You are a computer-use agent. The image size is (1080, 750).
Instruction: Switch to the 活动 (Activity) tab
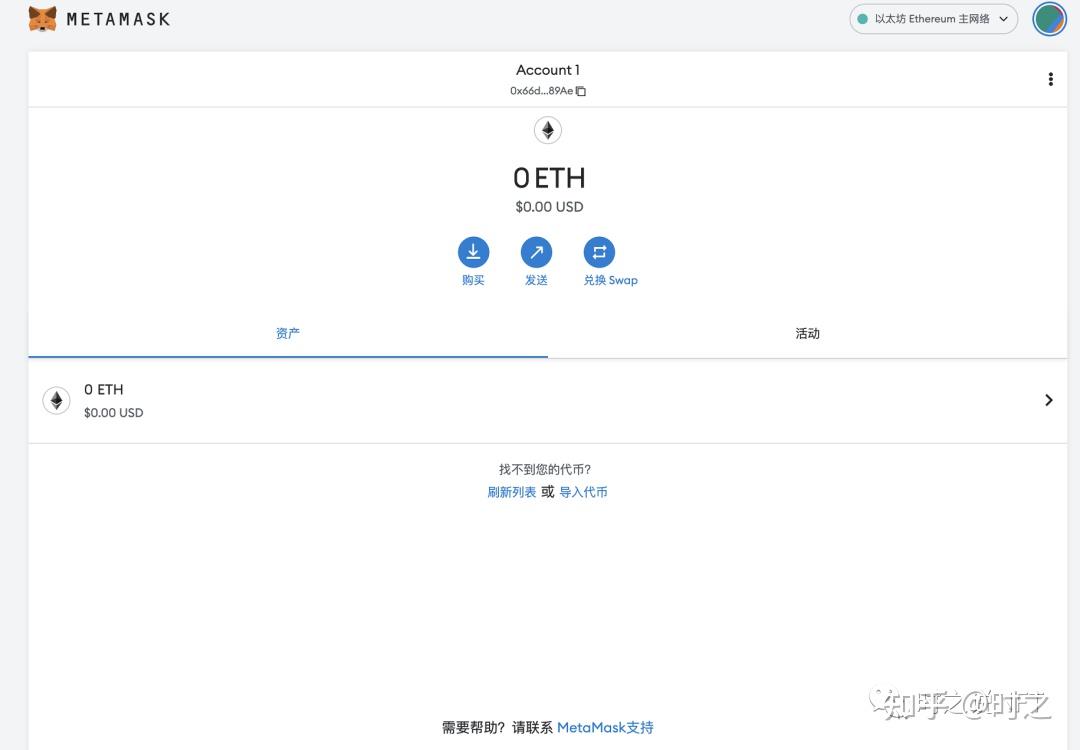[x=807, y=333]
